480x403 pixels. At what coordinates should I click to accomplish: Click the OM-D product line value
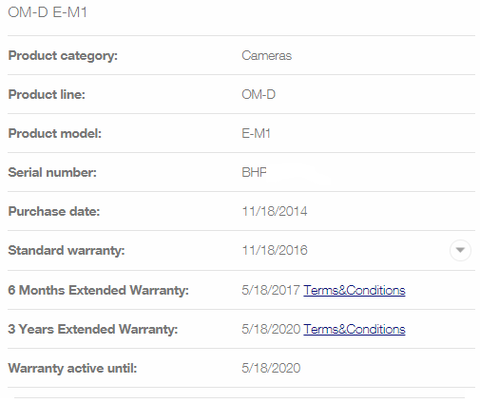[x=258, y=94]
